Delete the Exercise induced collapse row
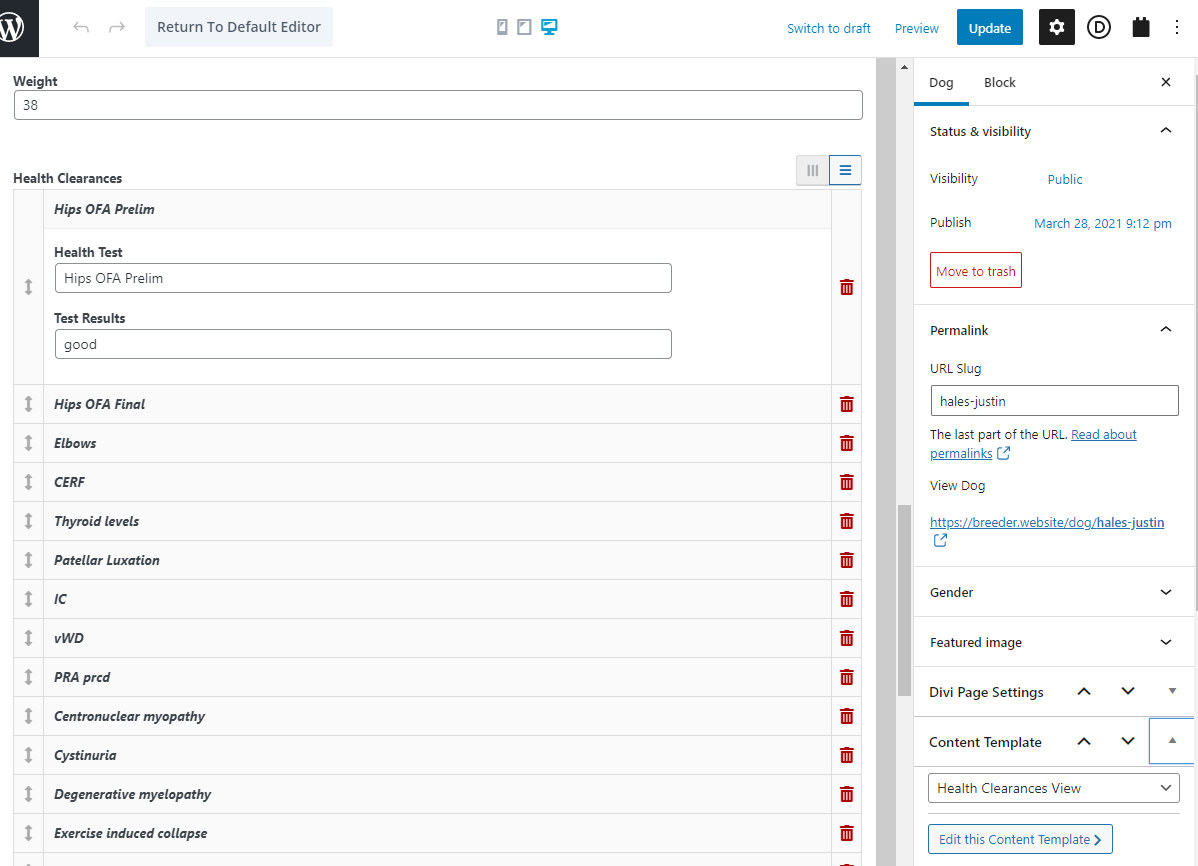 tap(847, 833)
